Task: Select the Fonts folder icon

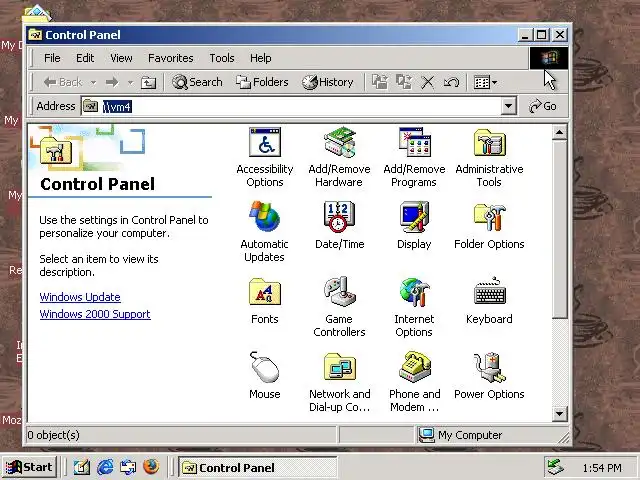Action: click(264, 301)
